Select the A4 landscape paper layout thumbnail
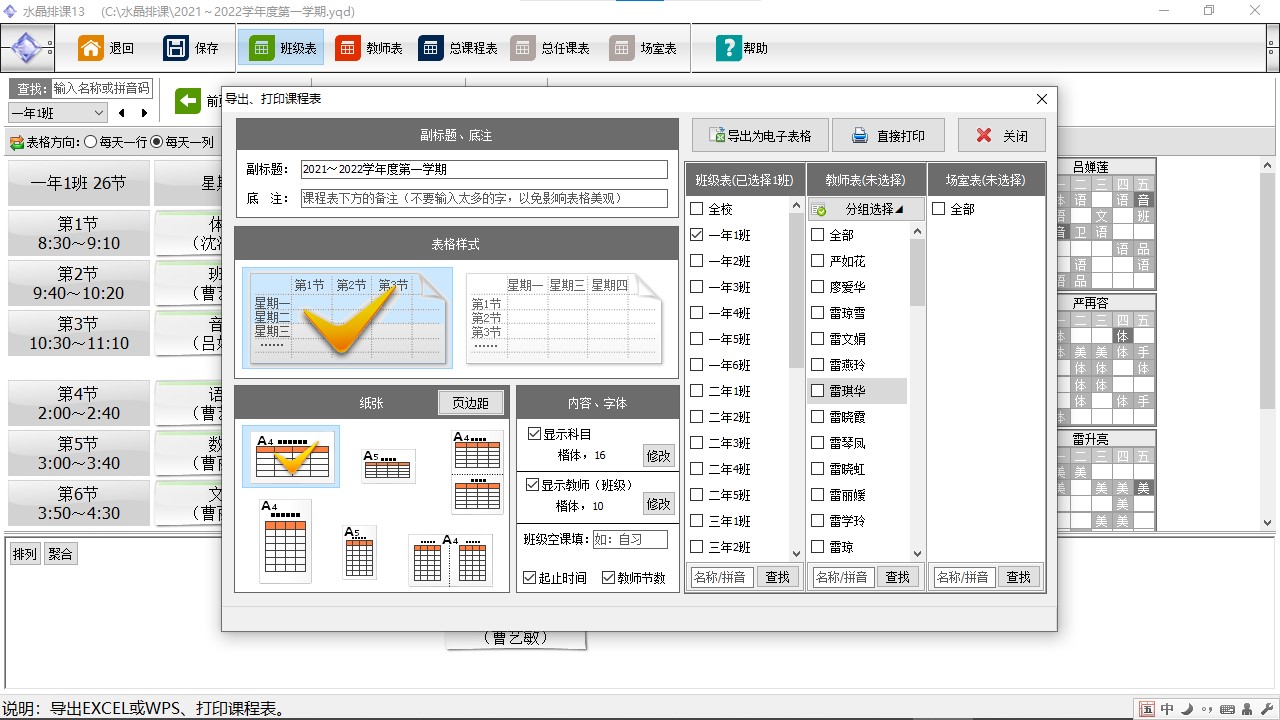1280x720 pixels. (291, 457)
